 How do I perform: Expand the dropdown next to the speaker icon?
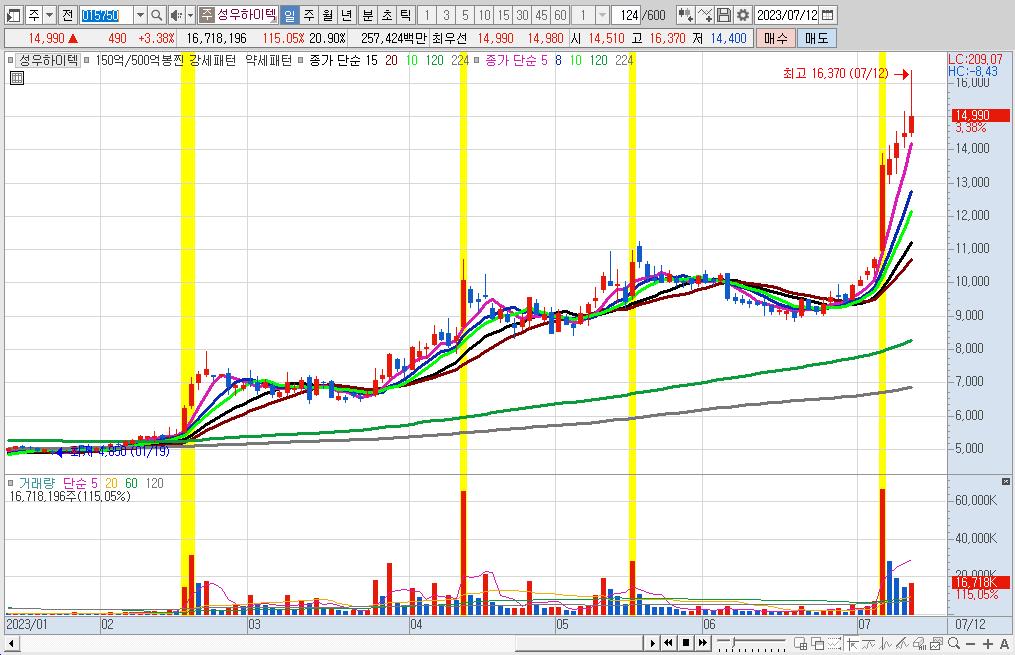pyautogui.click(x=190, y=15)
